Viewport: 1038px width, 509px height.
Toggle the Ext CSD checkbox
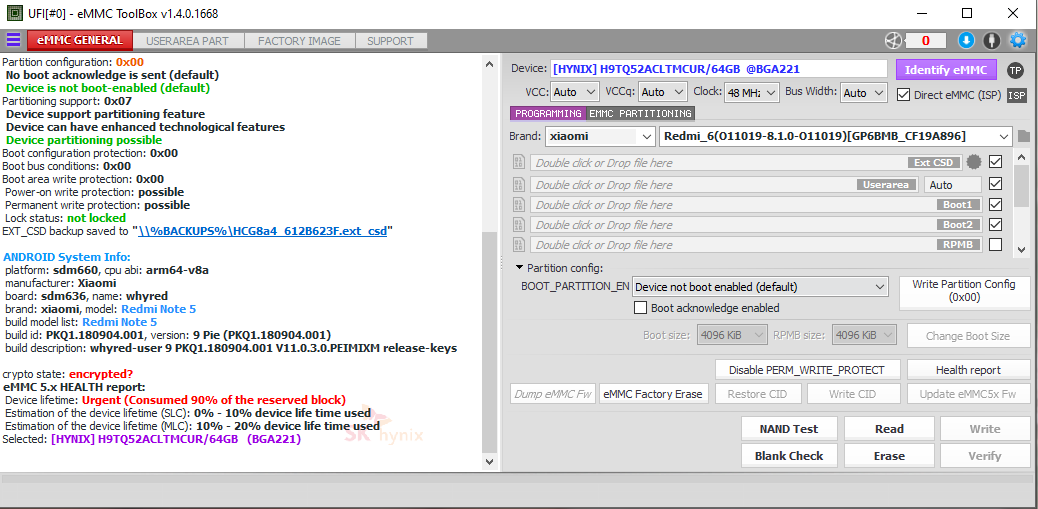[x=995, y=162]
